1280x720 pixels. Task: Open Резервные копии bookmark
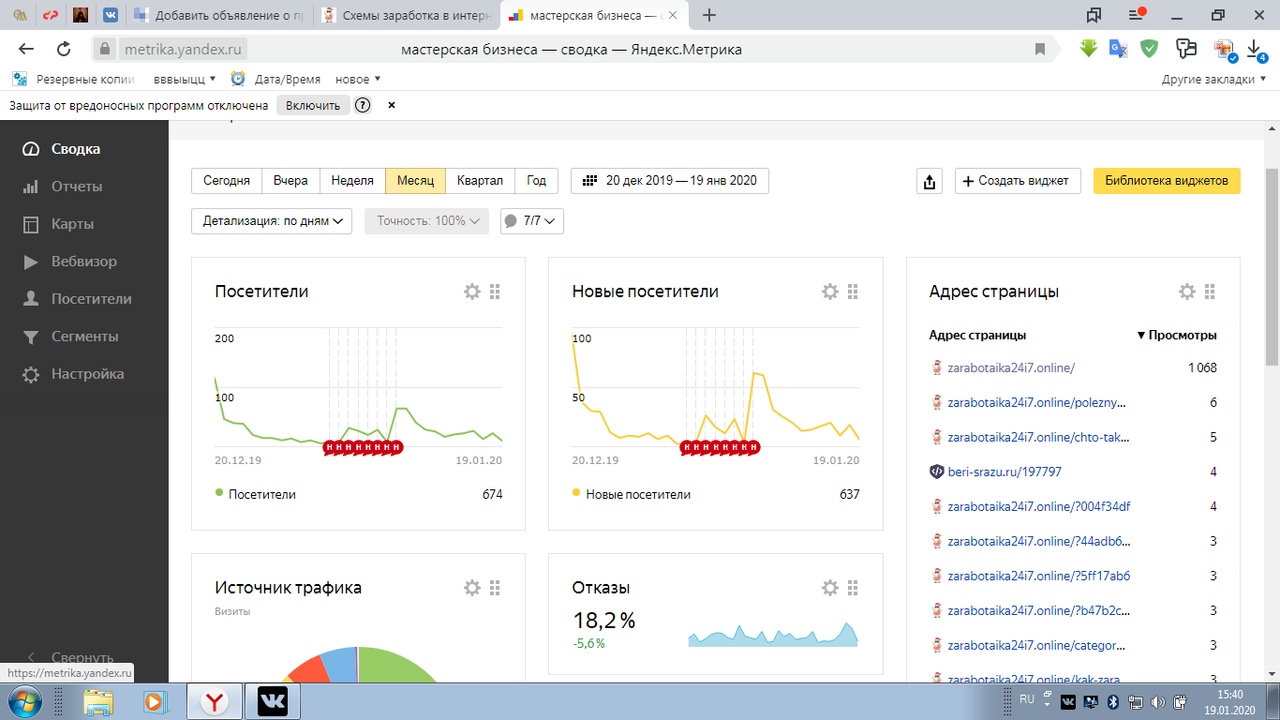(x=73, y=79)
